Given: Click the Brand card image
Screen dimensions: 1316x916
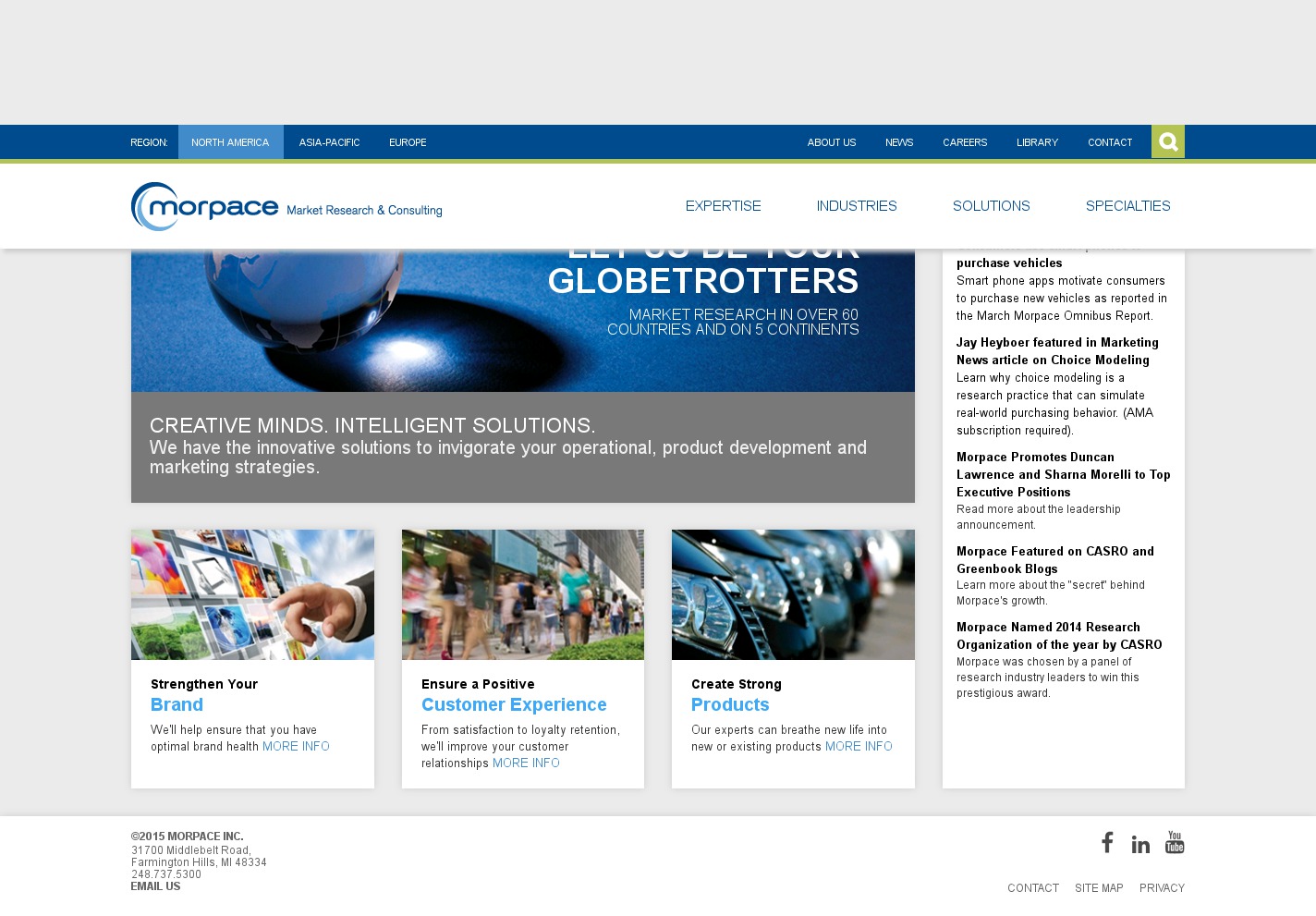Looking at the screenshot, I should click(x=252, y=594).
